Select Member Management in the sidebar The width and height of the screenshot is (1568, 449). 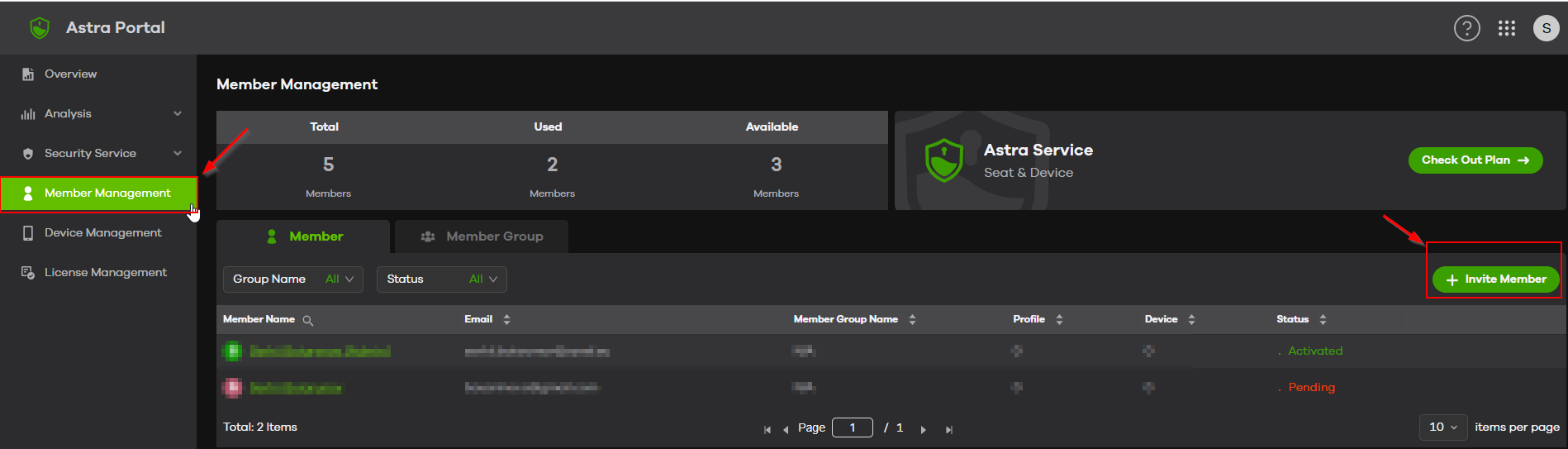click(98, 193)
